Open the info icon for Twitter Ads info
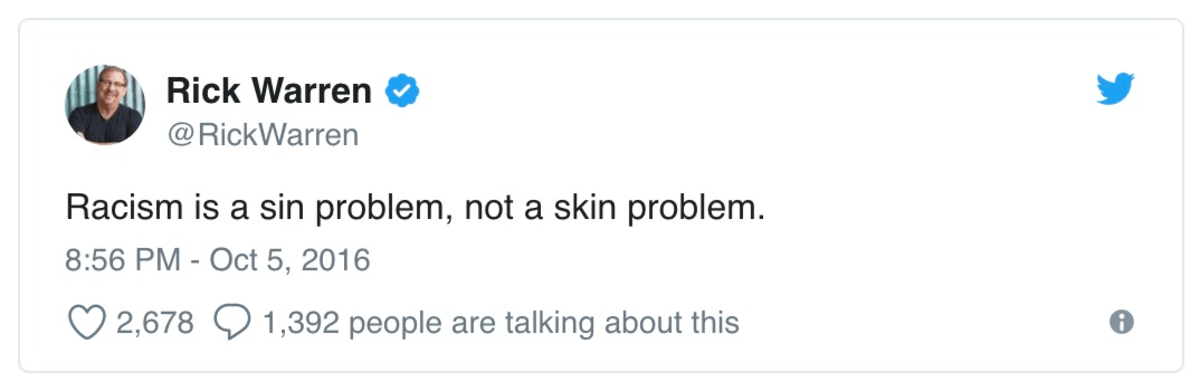1200x391 pixels. [1122, 322]
